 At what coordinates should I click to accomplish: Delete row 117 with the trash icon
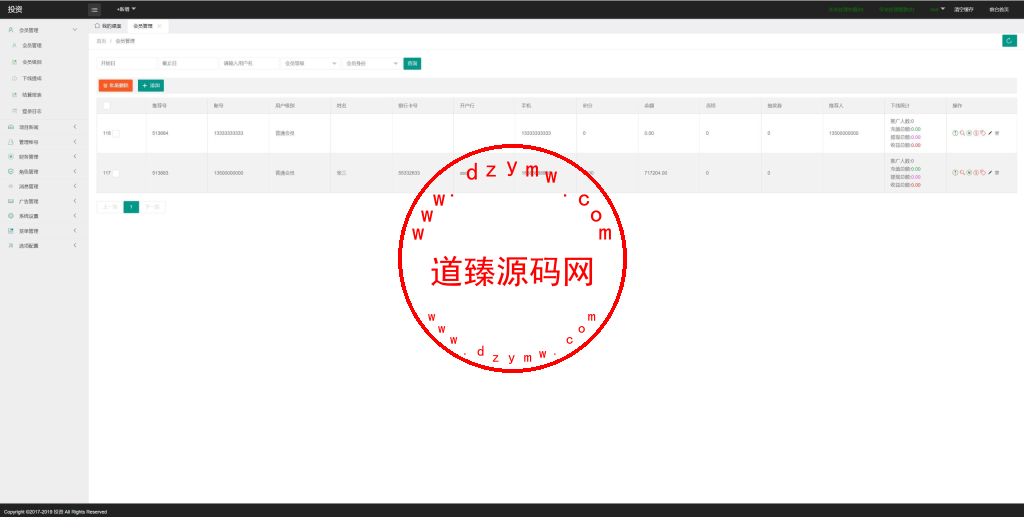coord(997,172)
